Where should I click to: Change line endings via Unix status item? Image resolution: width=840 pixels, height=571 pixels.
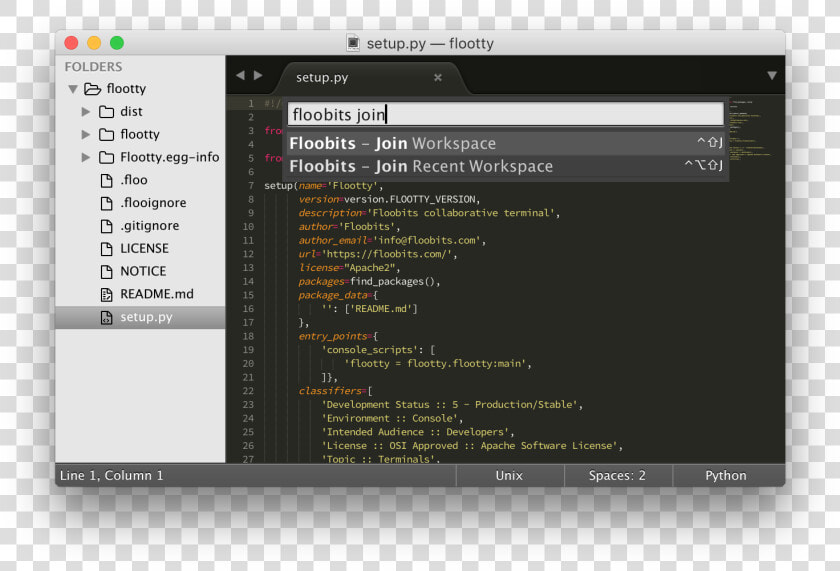(509, 476)
